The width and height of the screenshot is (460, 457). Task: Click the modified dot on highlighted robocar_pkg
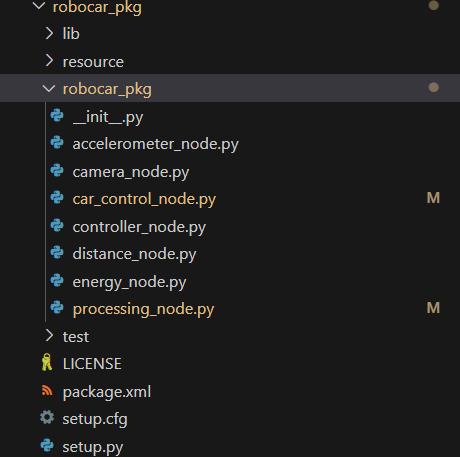433,87
